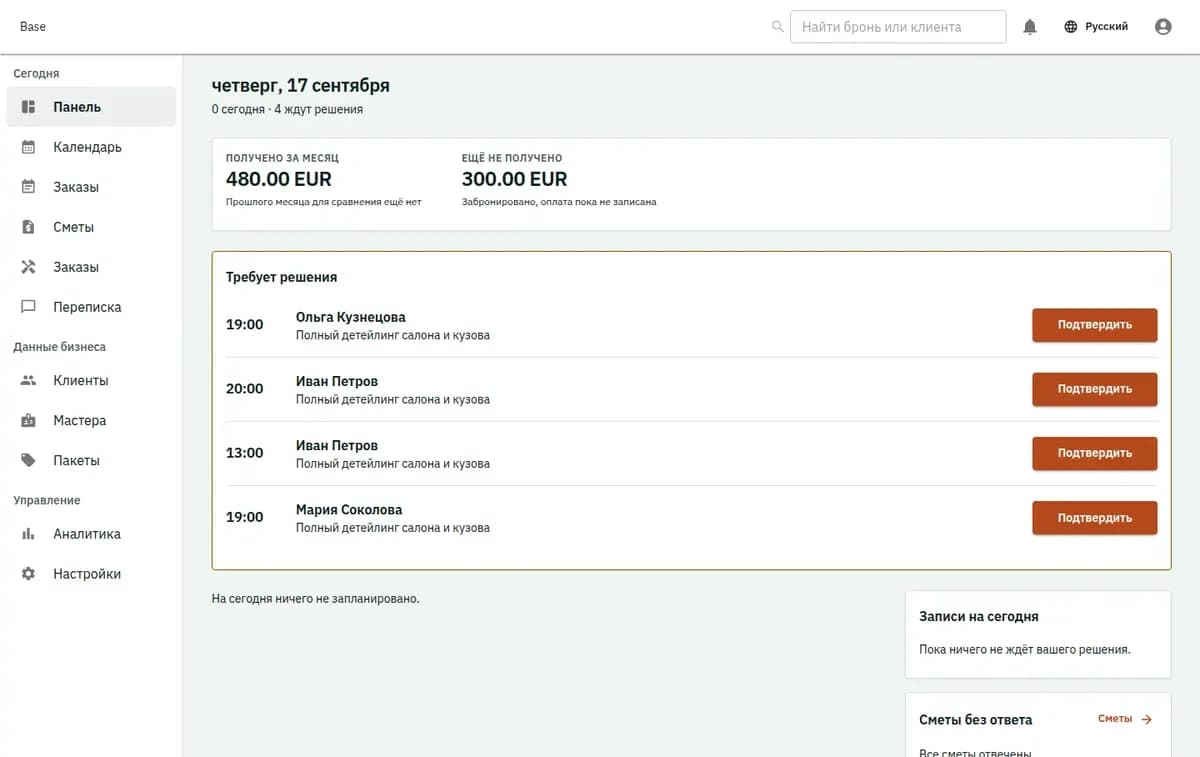Click the 13:00 time in the list

[245, 453]
